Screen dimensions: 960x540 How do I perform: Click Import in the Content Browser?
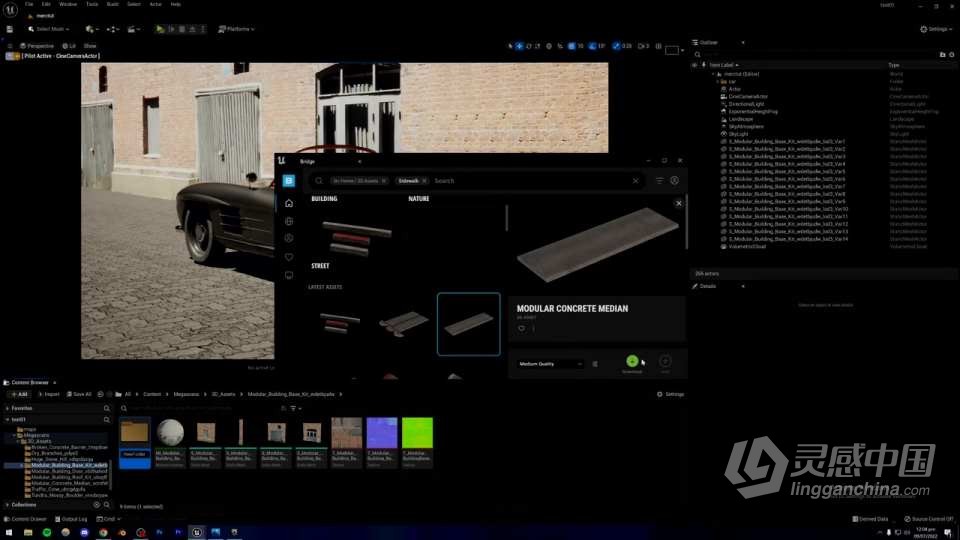(x=49, y=394)
